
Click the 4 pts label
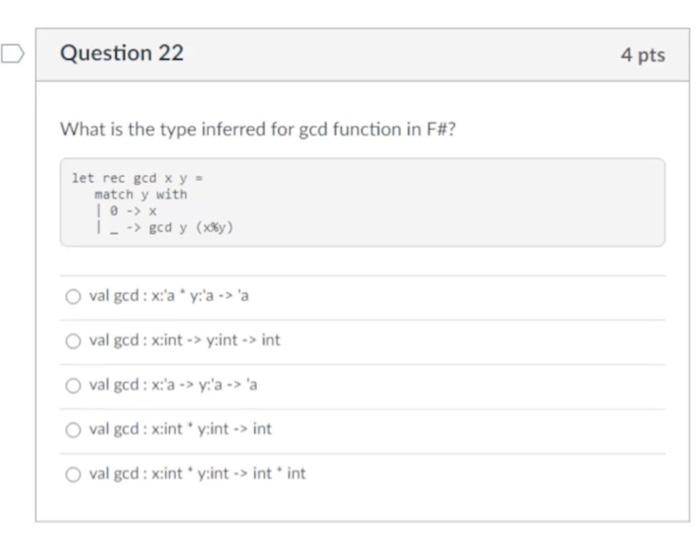(x=643, y=55)
